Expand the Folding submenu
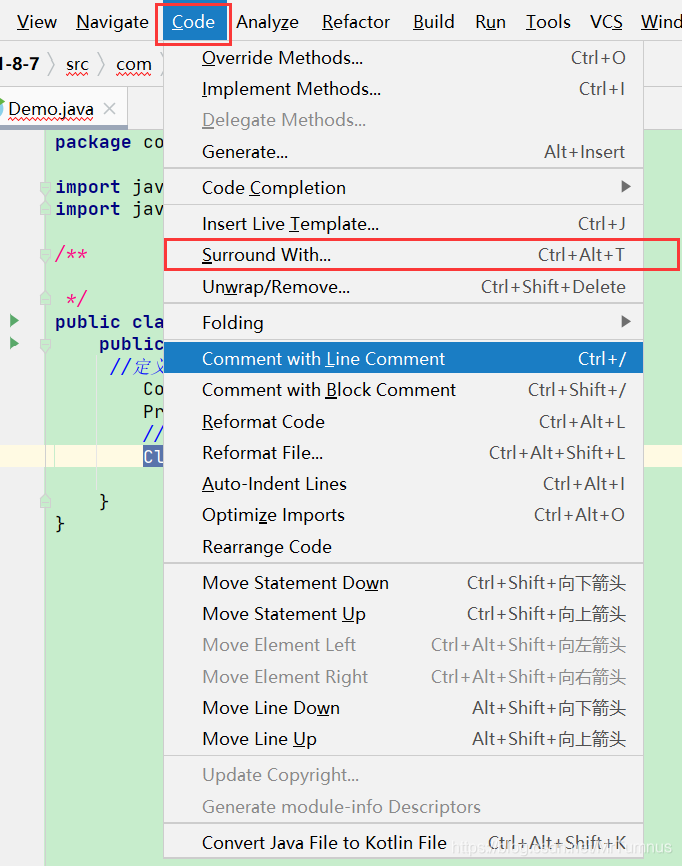The width and height of the screenshot is (682, 866). [403, 323]
